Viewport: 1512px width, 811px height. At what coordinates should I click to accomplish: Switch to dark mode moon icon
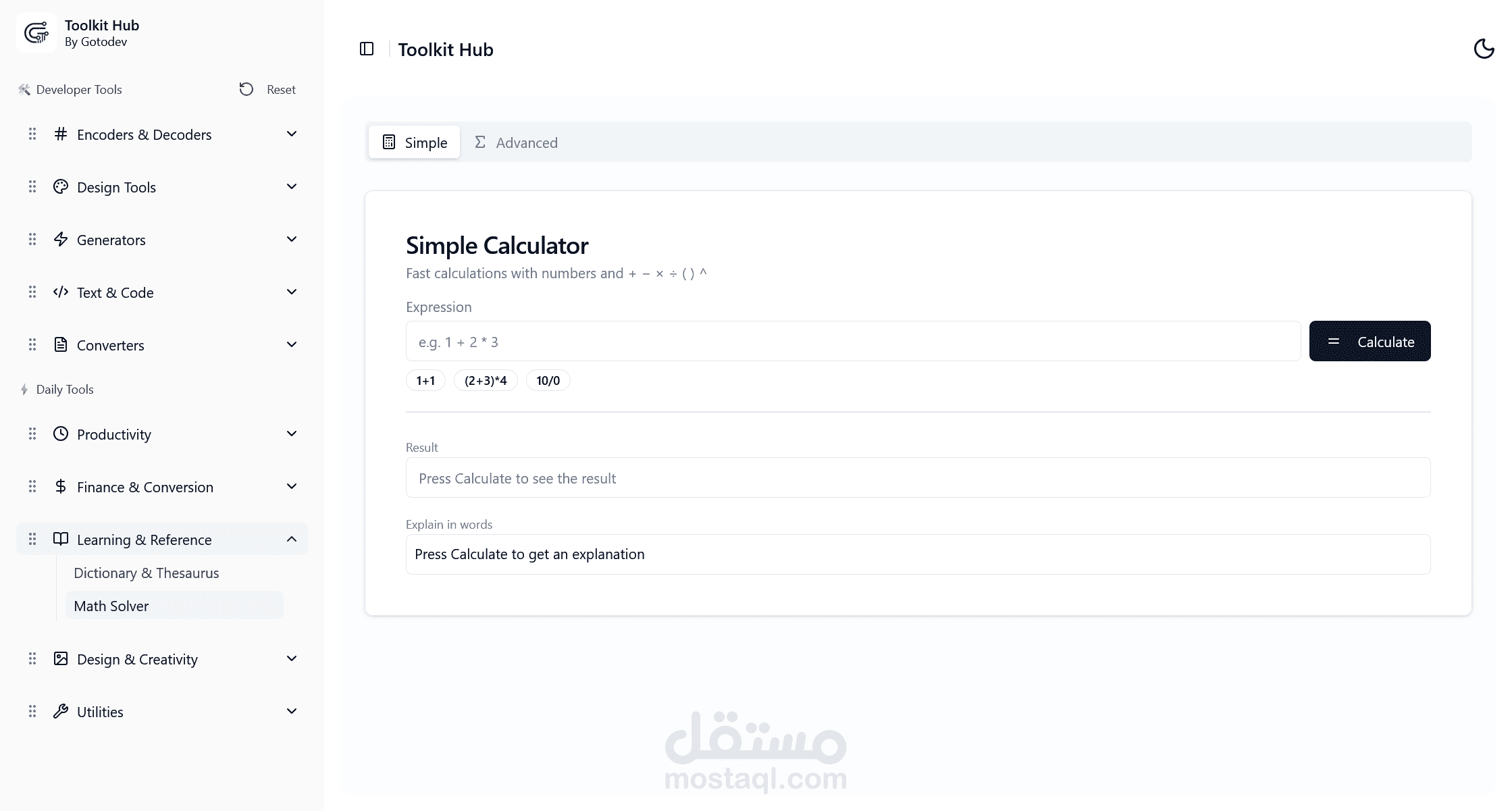coord(1483,49)
